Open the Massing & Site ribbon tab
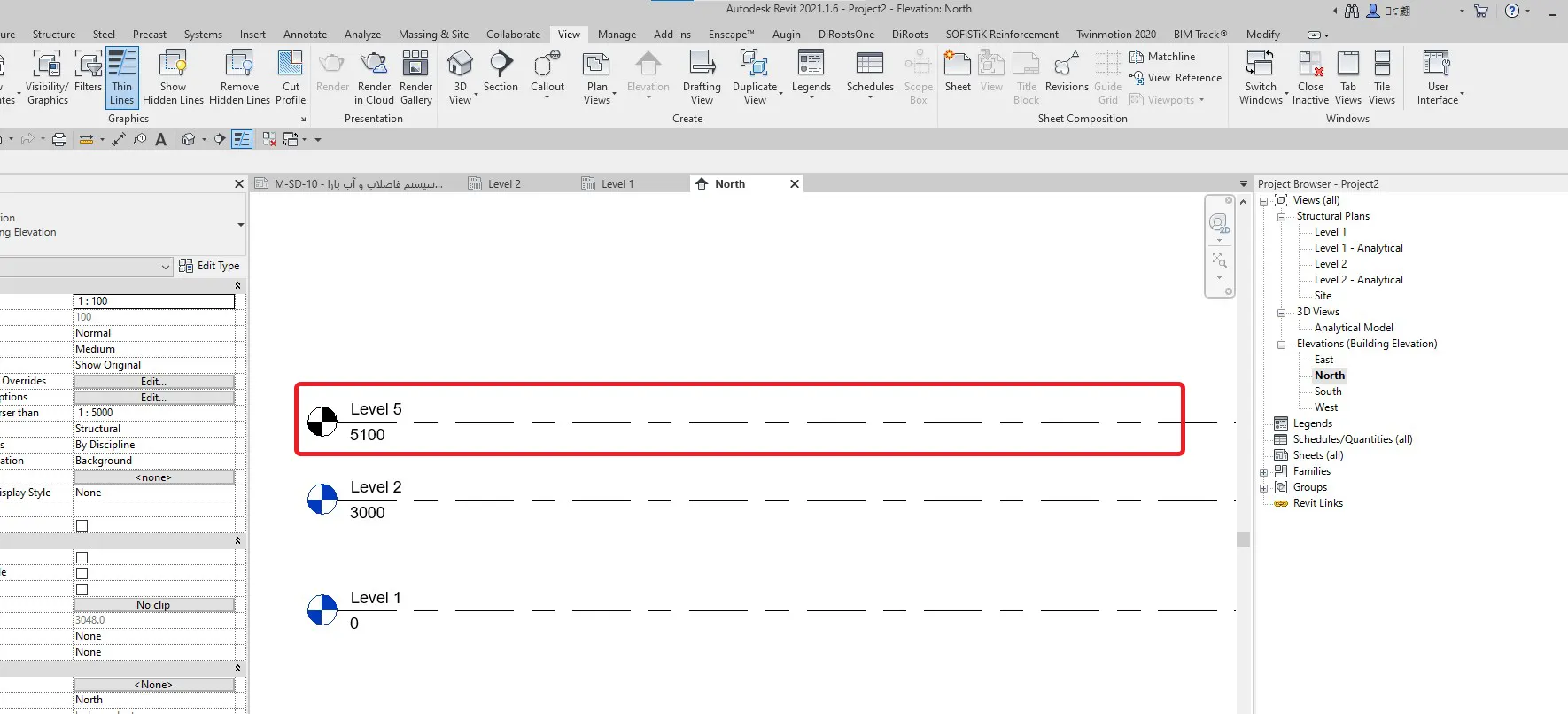 tap(433, 35)
